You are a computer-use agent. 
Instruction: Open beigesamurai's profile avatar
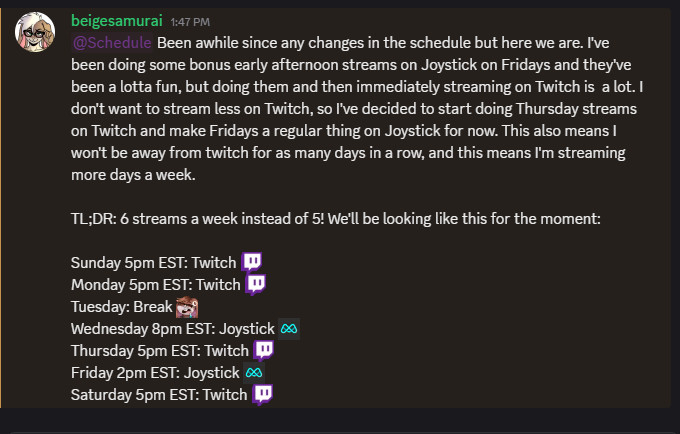(35, 35)
